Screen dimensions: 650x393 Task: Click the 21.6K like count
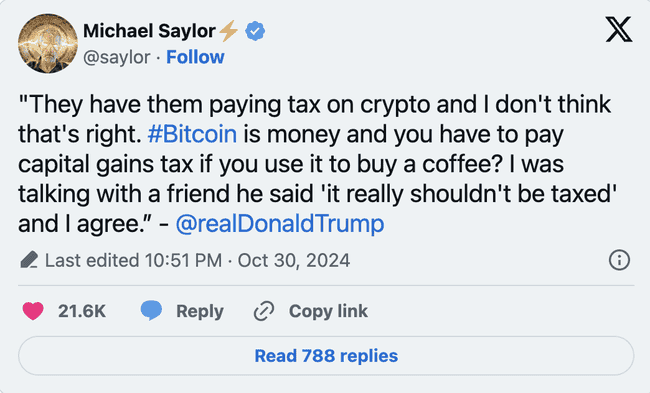click(82, 311)
